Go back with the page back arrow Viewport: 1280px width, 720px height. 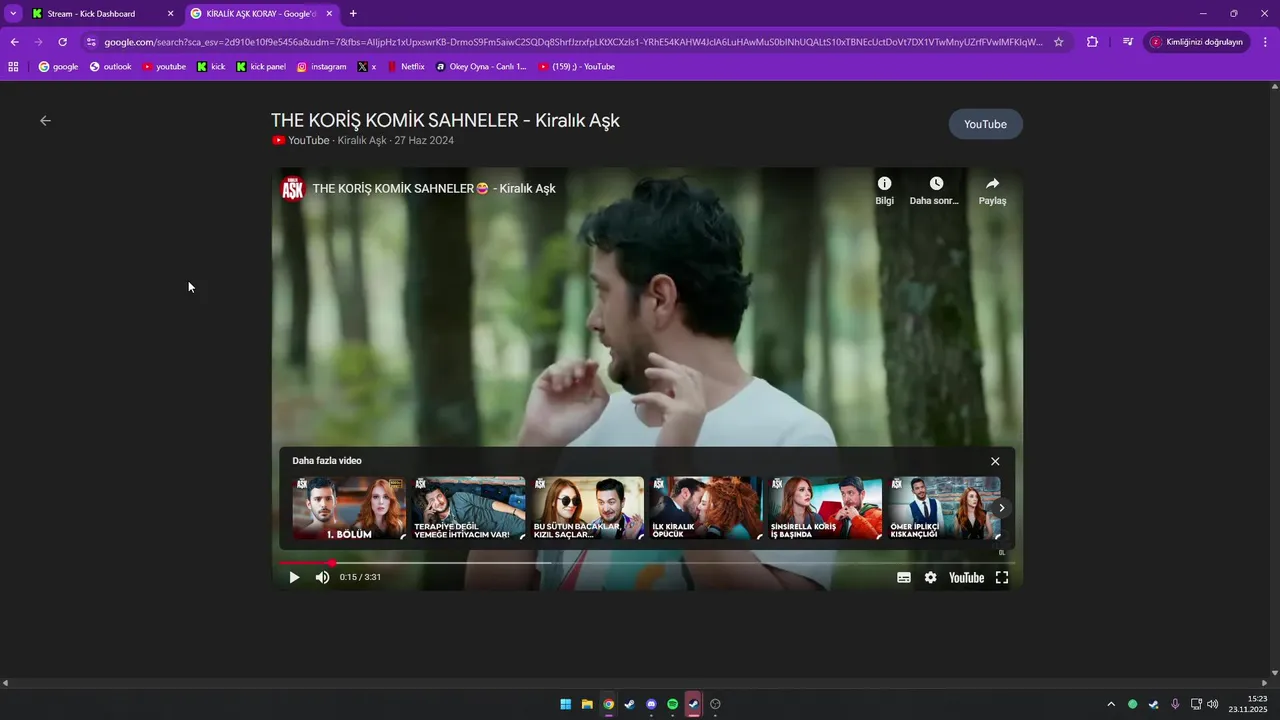coord(45,120)
